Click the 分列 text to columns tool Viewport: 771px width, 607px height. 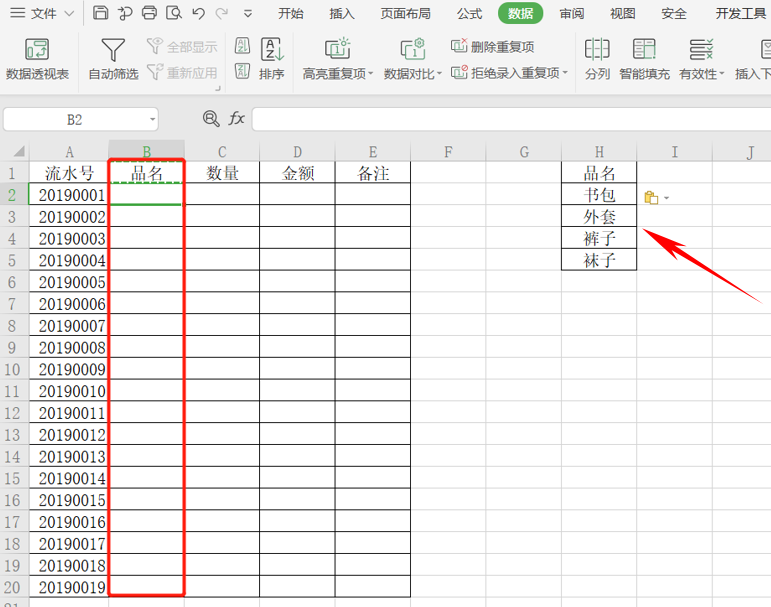click(597, 60)
